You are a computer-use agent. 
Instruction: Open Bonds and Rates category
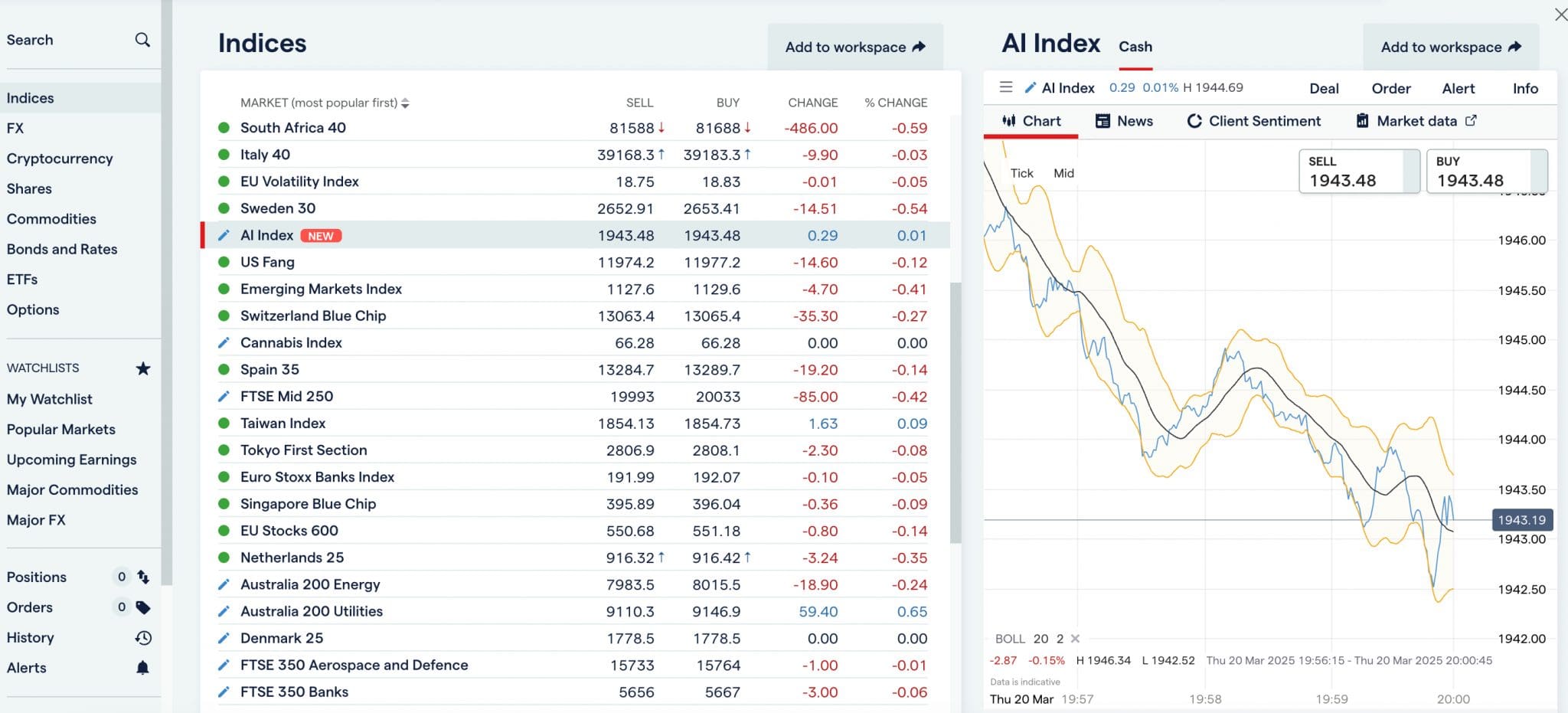tap(62, 249)
